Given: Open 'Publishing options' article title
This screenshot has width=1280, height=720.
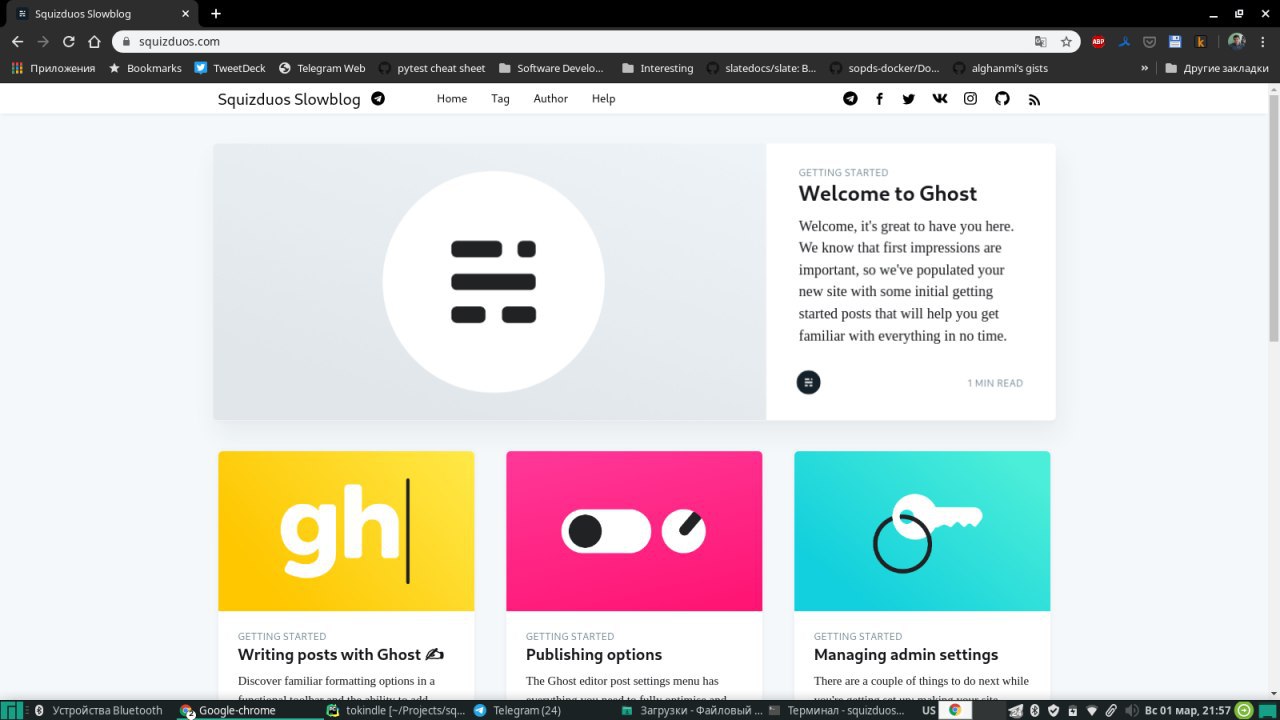Looking at the screenshot, I should point(594,654).
